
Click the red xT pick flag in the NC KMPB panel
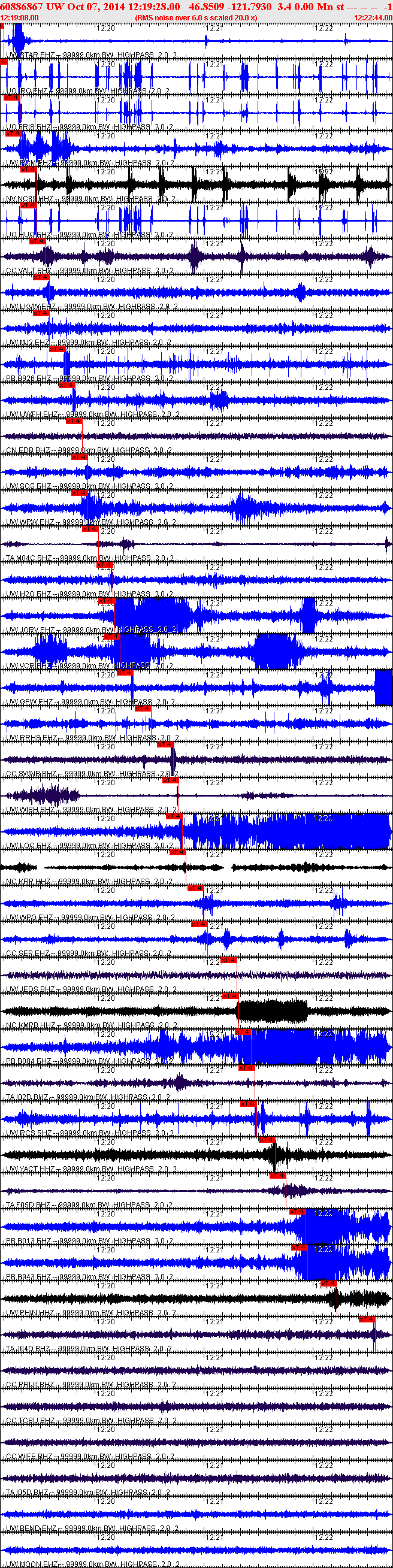coord(229,996)
